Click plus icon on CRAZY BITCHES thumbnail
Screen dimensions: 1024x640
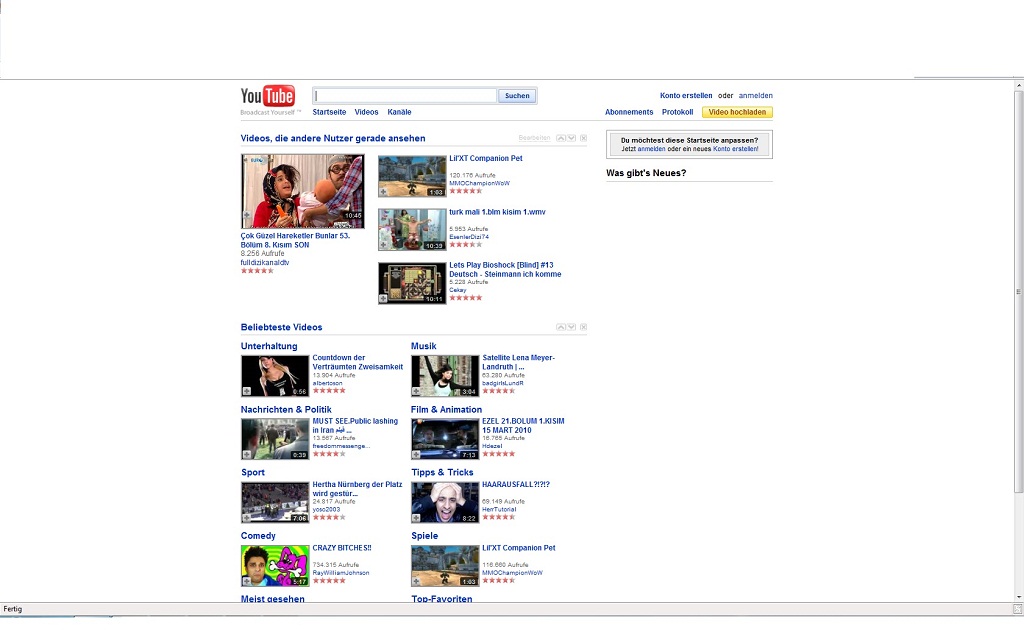click(247, 580)
